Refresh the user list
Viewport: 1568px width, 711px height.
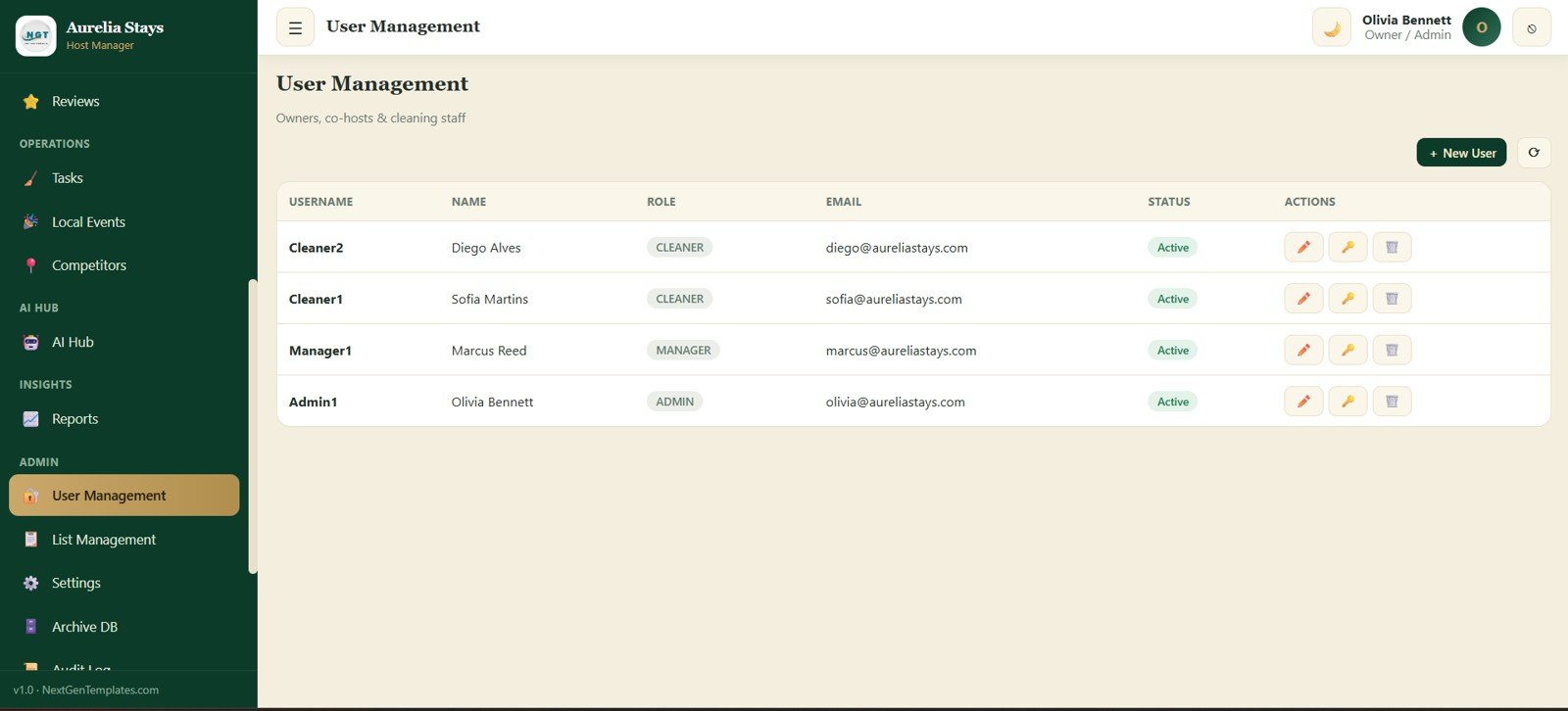1534,153
